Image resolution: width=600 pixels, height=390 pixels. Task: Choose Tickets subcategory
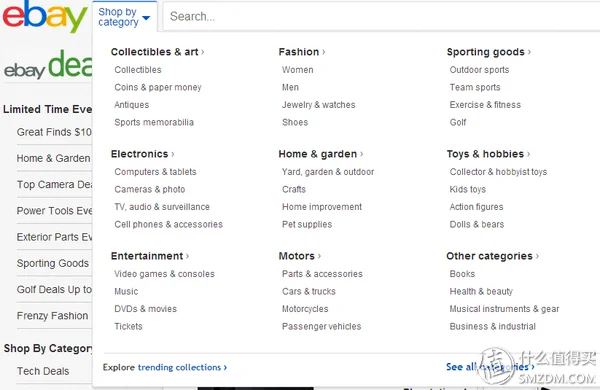pos(128,326)
